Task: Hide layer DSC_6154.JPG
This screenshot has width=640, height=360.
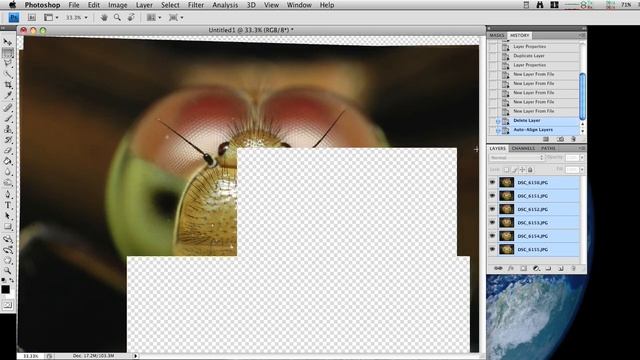Action: click(x=492, y=236)
